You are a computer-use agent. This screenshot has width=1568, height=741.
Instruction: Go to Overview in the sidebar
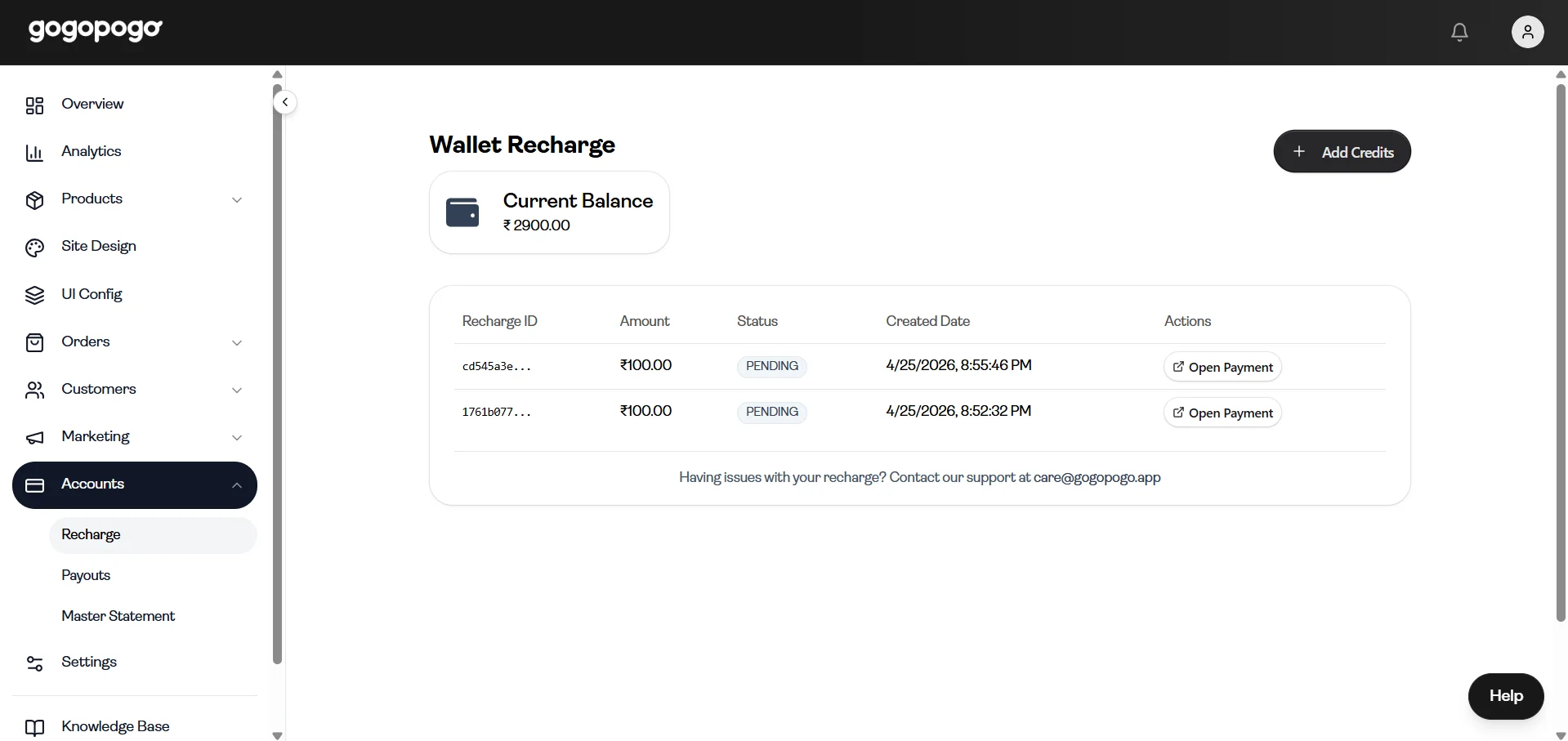(x=92, y=104)
